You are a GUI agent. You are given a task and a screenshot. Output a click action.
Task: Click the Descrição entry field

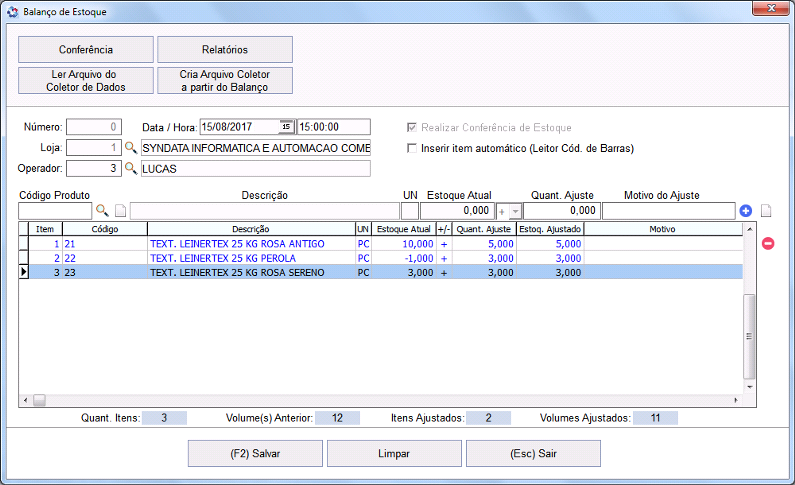265,211
